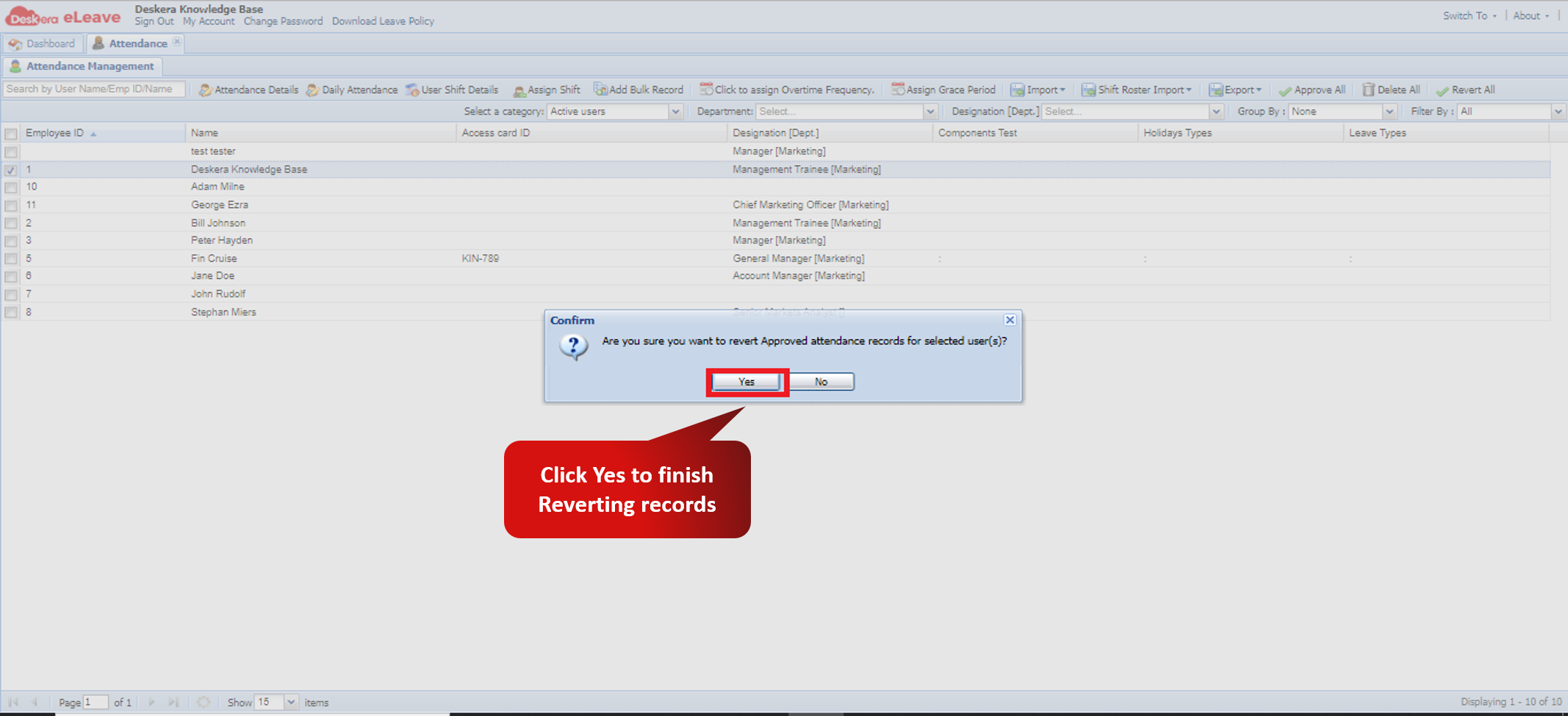Uncheck the Deskera Knowledge Base row checkbox
The image size is (1568, 716).
(x=11, y=170)
